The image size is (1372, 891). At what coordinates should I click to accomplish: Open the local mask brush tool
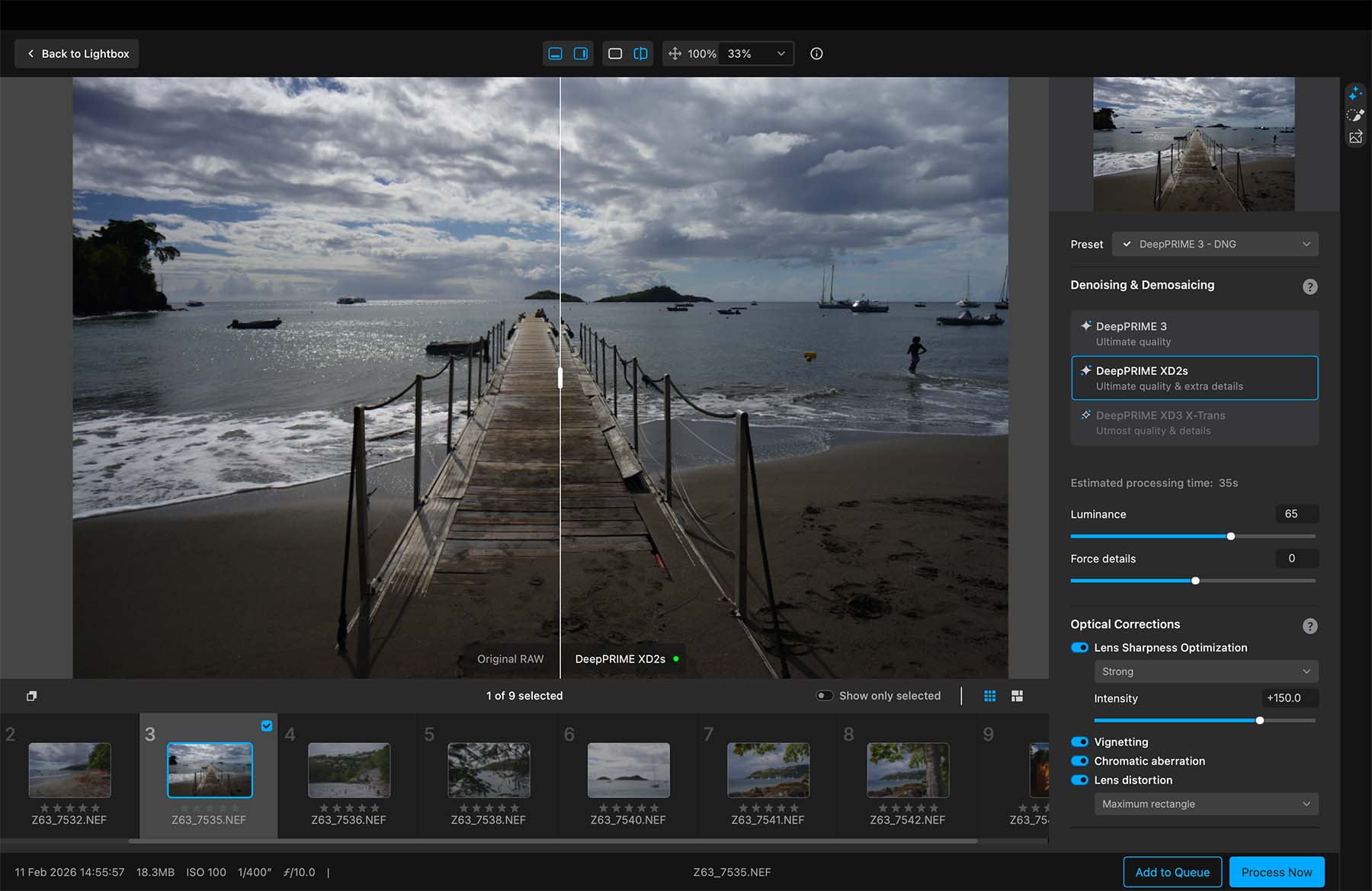pyautogui.click(x=1354, y=115)
